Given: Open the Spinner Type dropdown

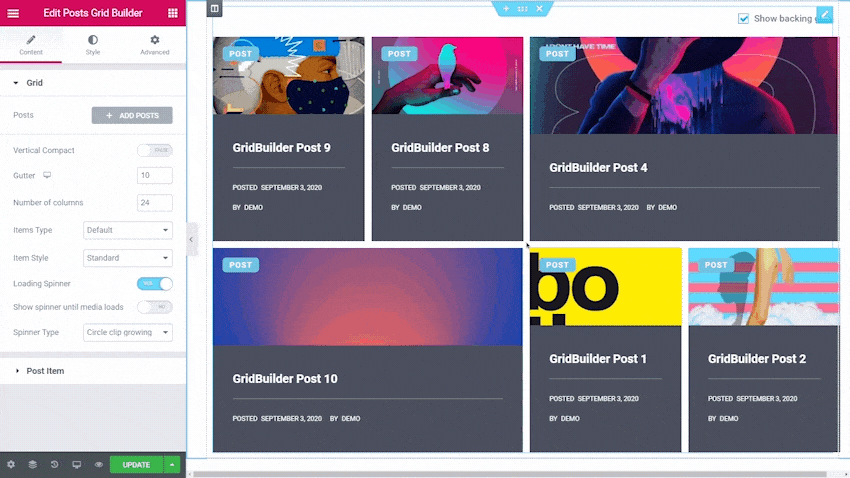Looking at the screenshot, I should coord(128,332).
